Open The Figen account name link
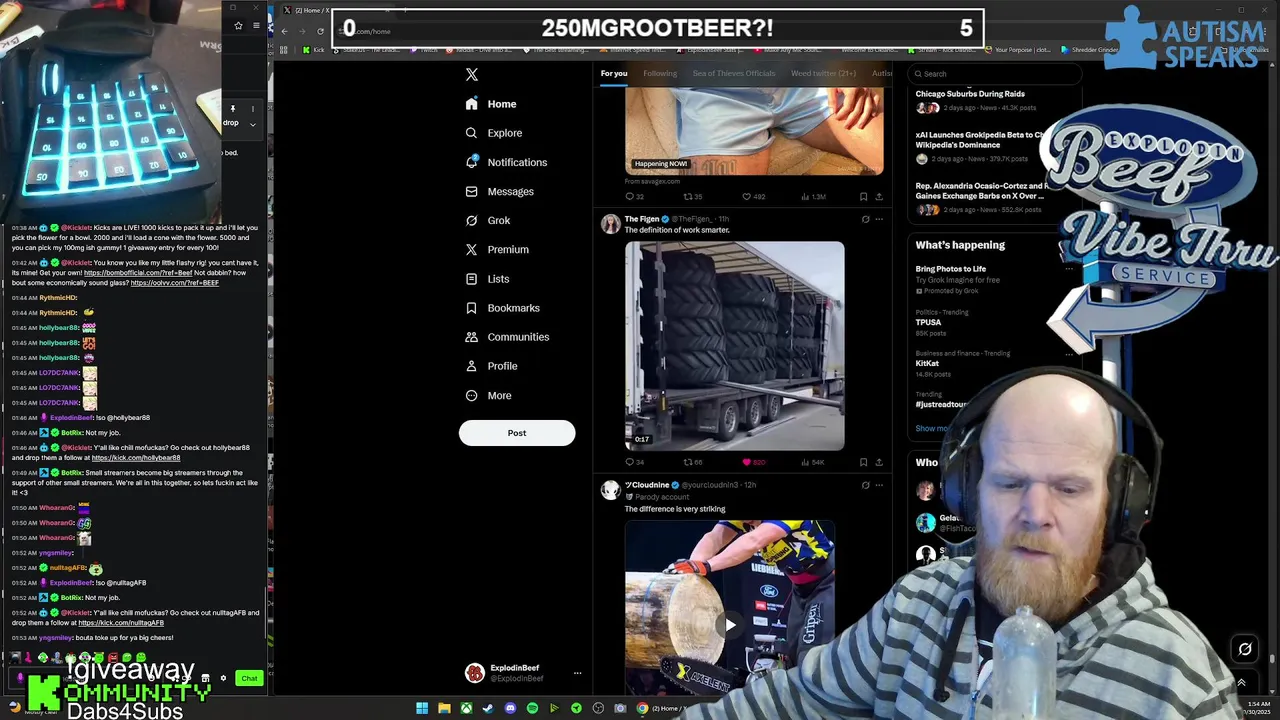This screenshot has width=1280, height=720. 642,219
